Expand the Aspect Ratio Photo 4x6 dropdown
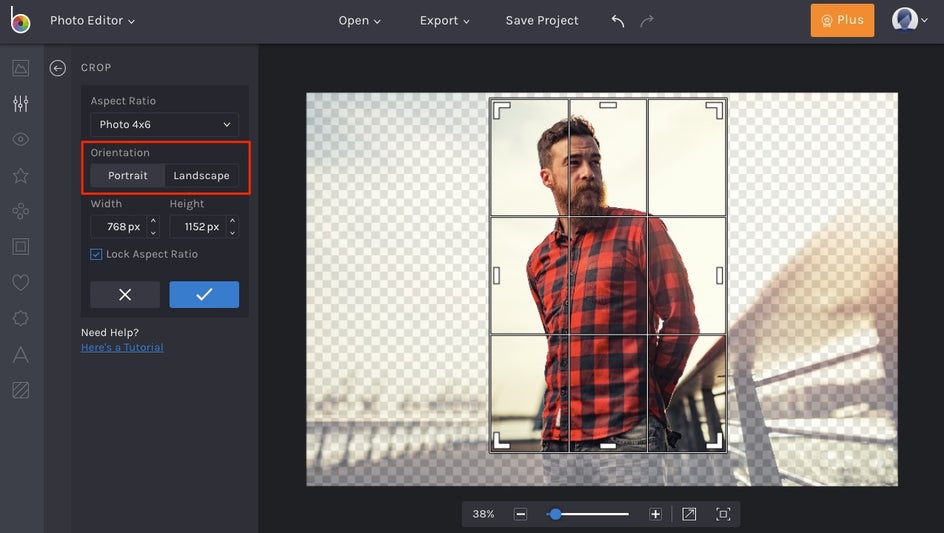The width and height of the screenshot is (944, 533). point(164,125)
